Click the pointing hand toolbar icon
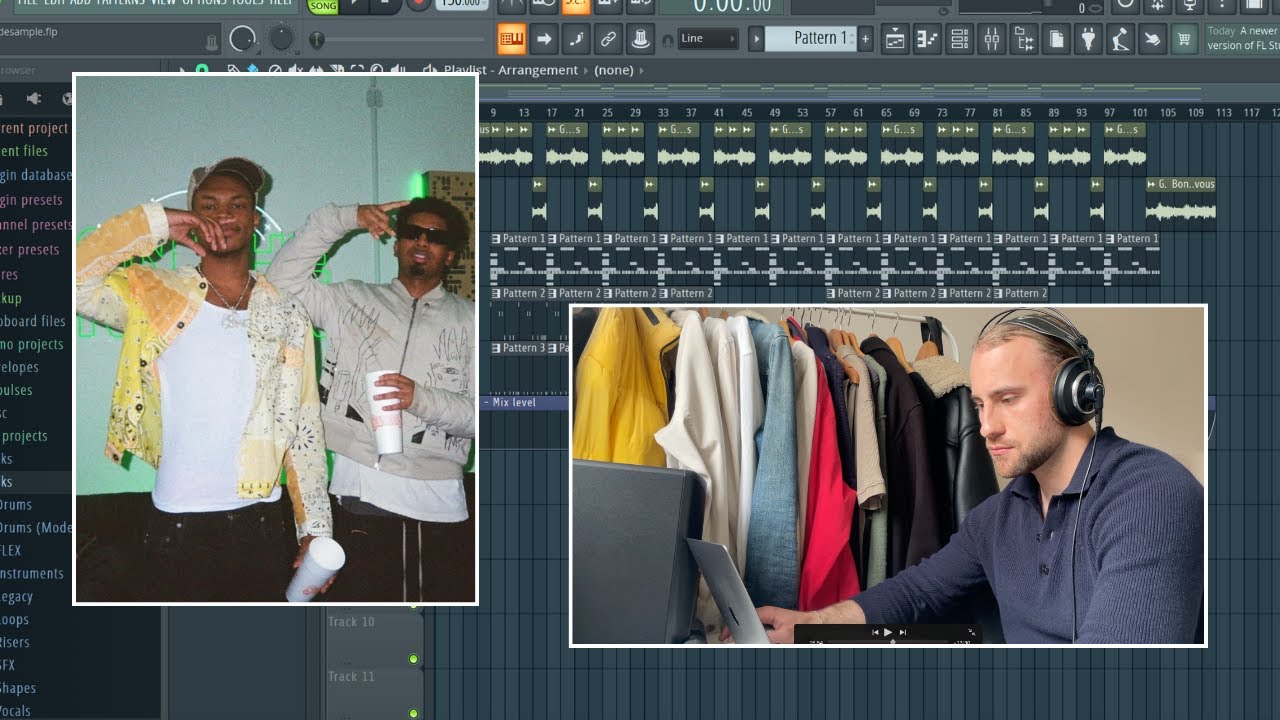 point(1153,40)
